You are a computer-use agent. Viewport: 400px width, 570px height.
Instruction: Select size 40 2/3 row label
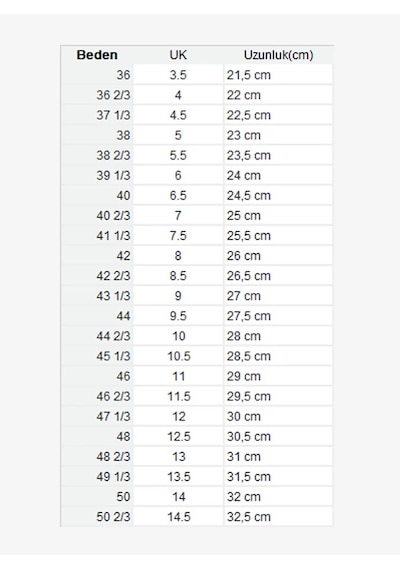(x=113, y=216)
